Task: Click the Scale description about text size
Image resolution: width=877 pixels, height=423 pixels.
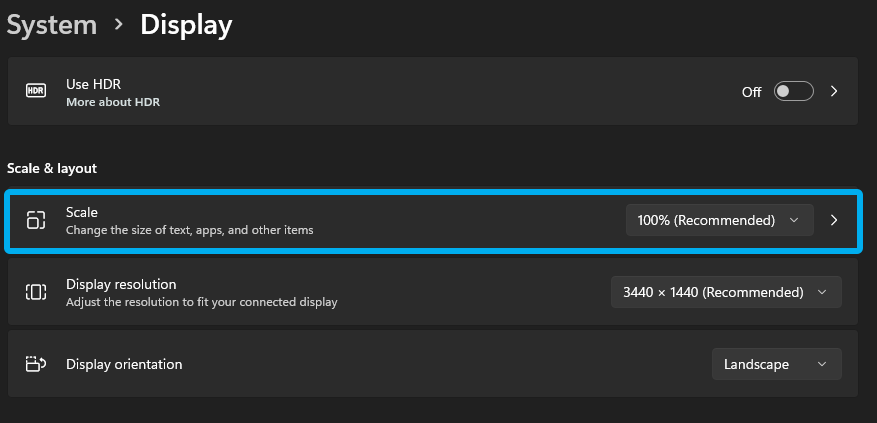Action: (x=189, y=230)
